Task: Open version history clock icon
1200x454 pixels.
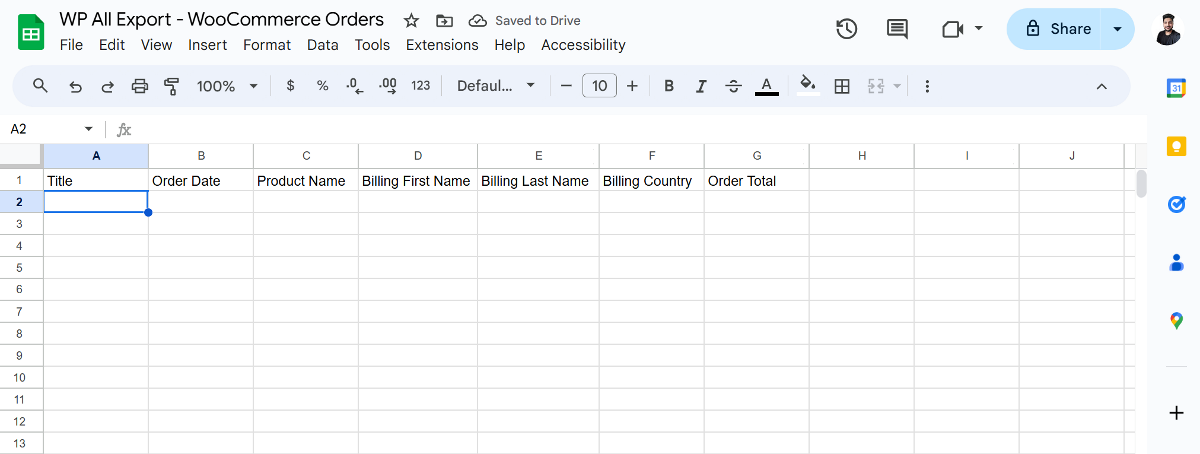Action: [x=846, y=29]
